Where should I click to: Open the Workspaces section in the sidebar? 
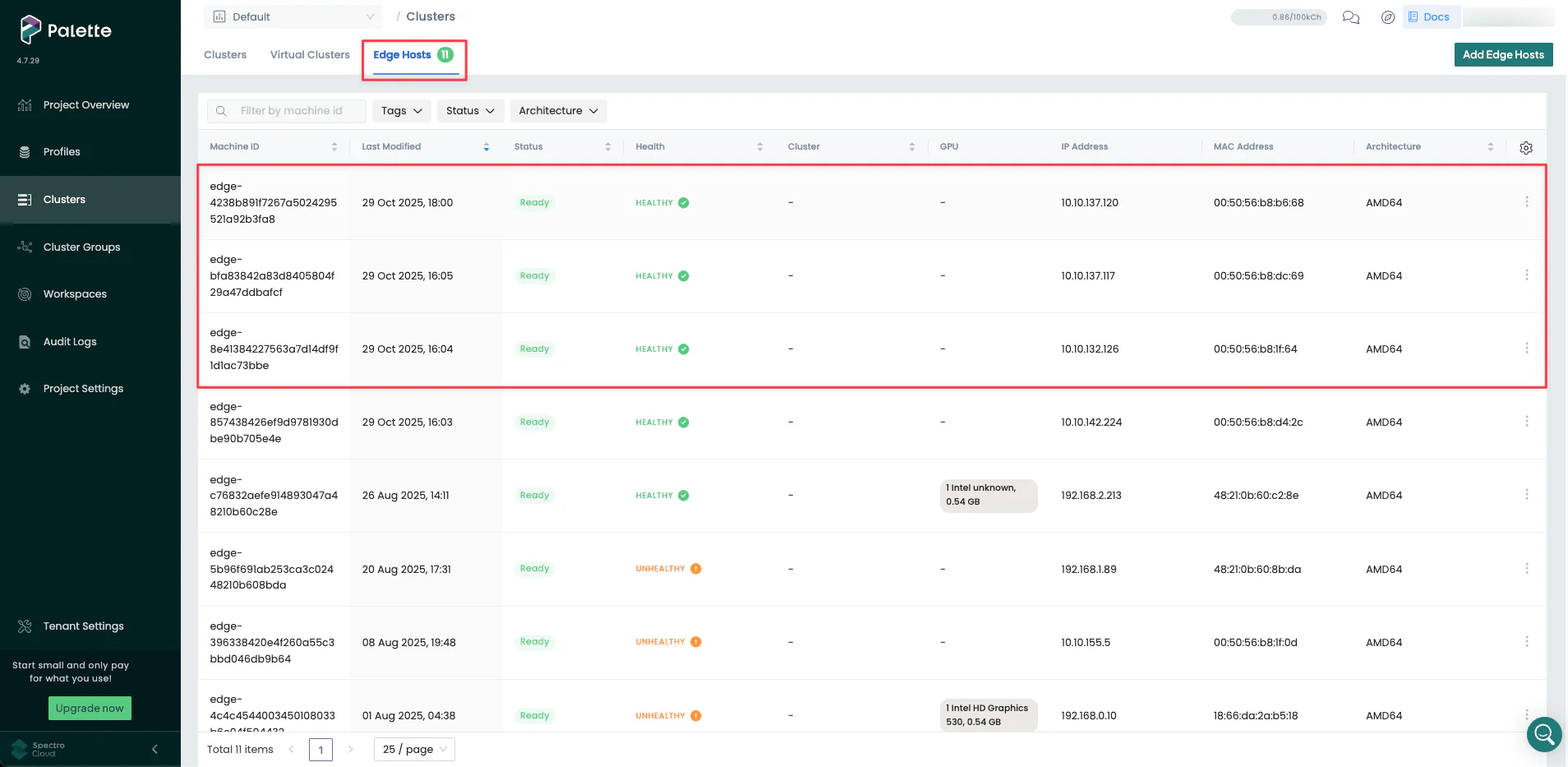coord(75,293)
